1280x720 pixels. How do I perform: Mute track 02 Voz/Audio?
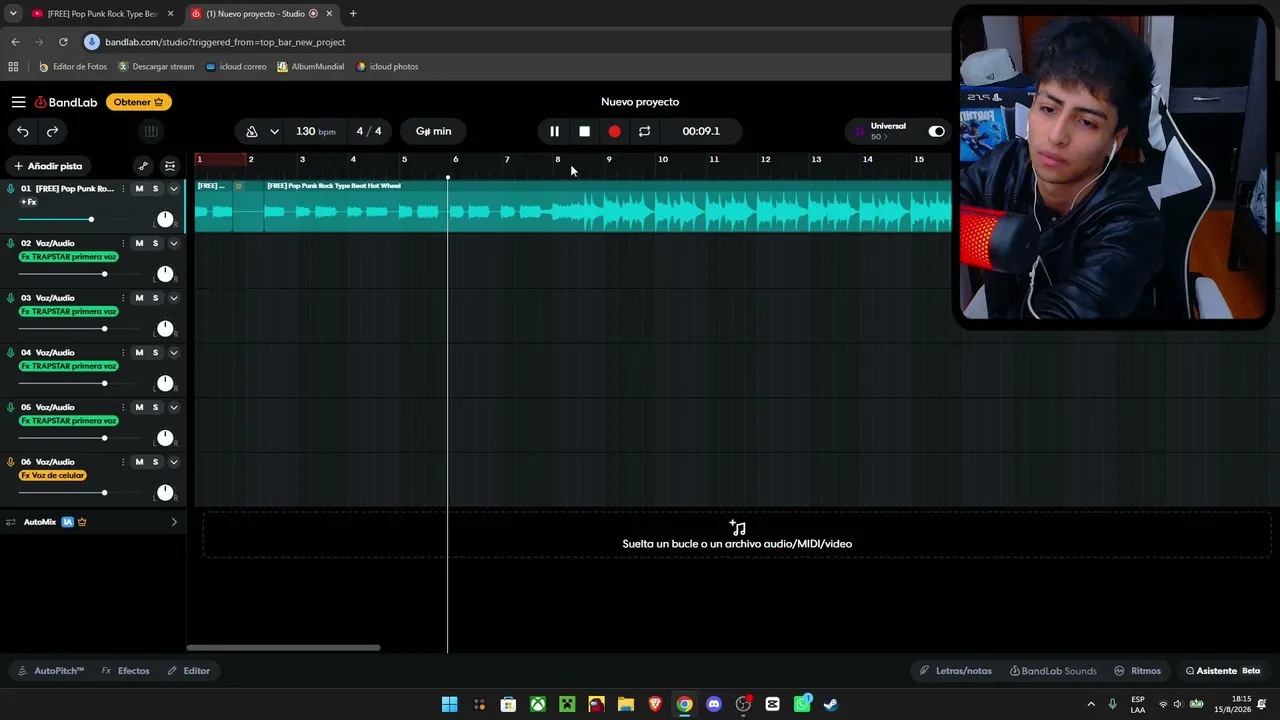pos(139,243)
